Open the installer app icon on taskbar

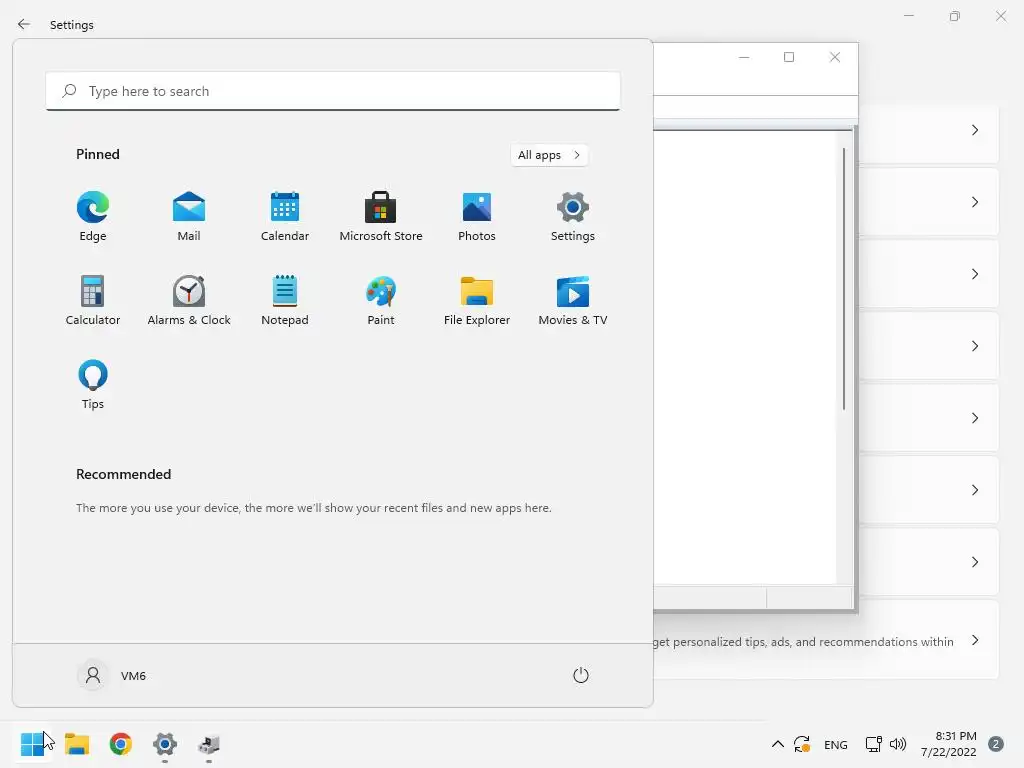[209, 744]
